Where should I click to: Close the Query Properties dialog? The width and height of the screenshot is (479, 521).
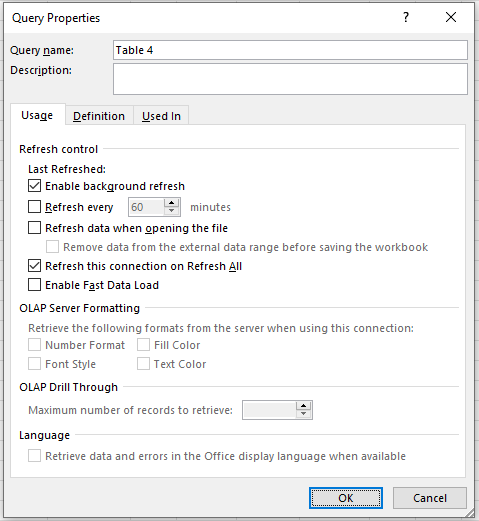451,17
